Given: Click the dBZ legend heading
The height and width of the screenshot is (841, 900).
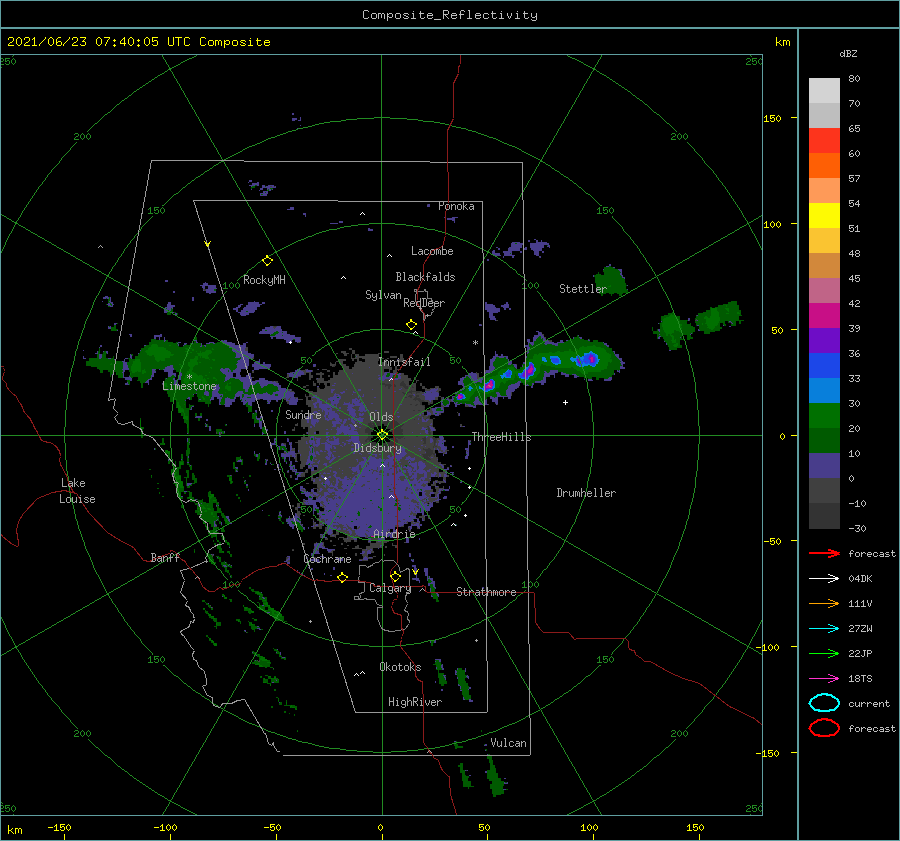Looking at the screenshot, I should click(x=848, y=53).
